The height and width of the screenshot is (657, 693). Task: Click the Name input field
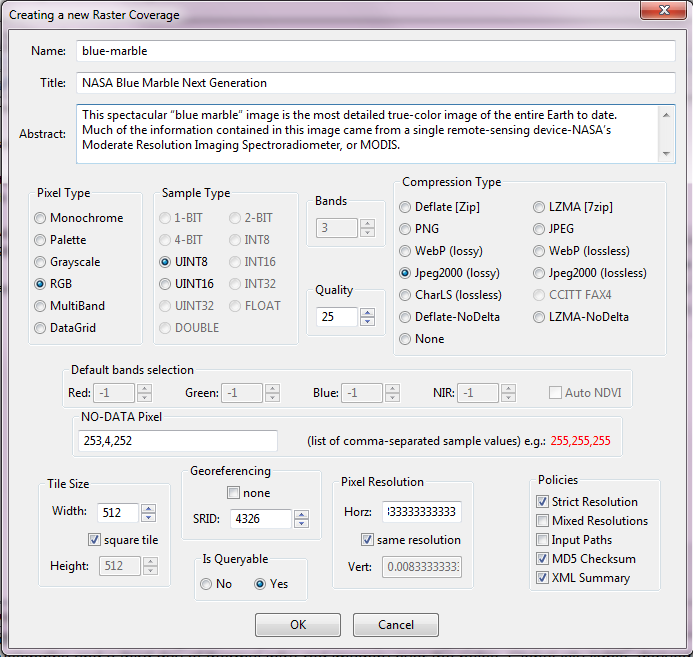[376, 51]
